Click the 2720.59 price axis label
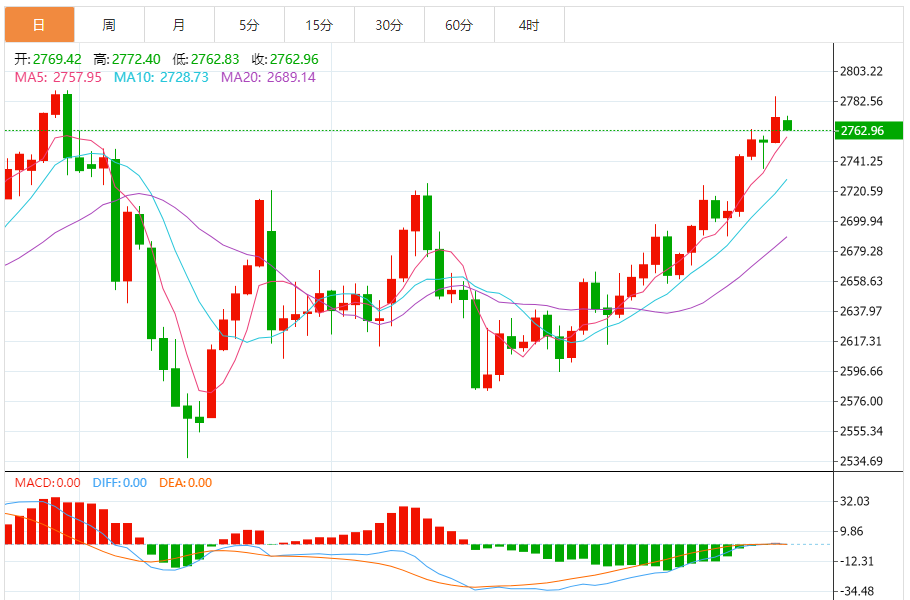 [x=861, y=191]
